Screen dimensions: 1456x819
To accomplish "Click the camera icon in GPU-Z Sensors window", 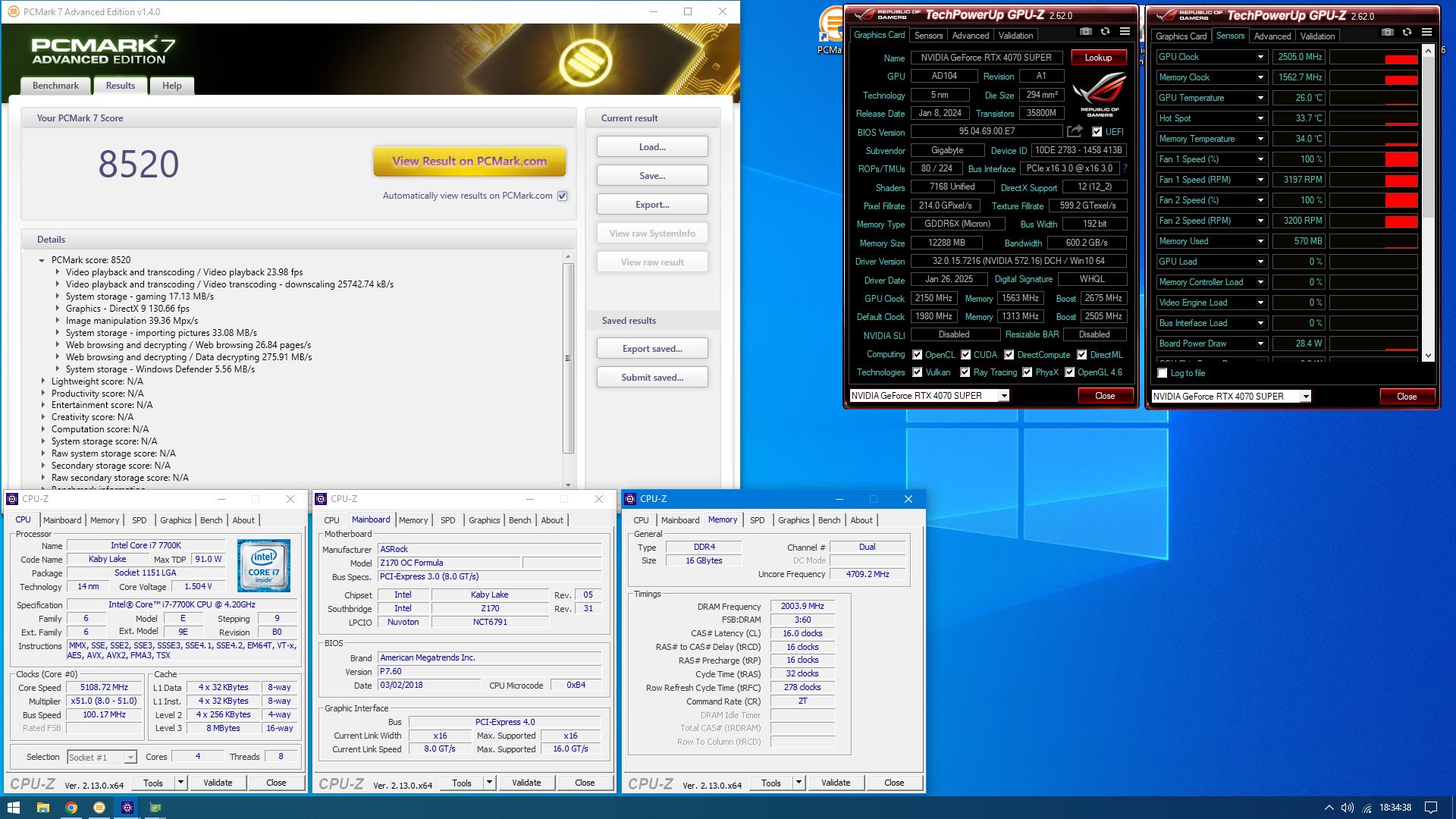I will click(1388, 33).
